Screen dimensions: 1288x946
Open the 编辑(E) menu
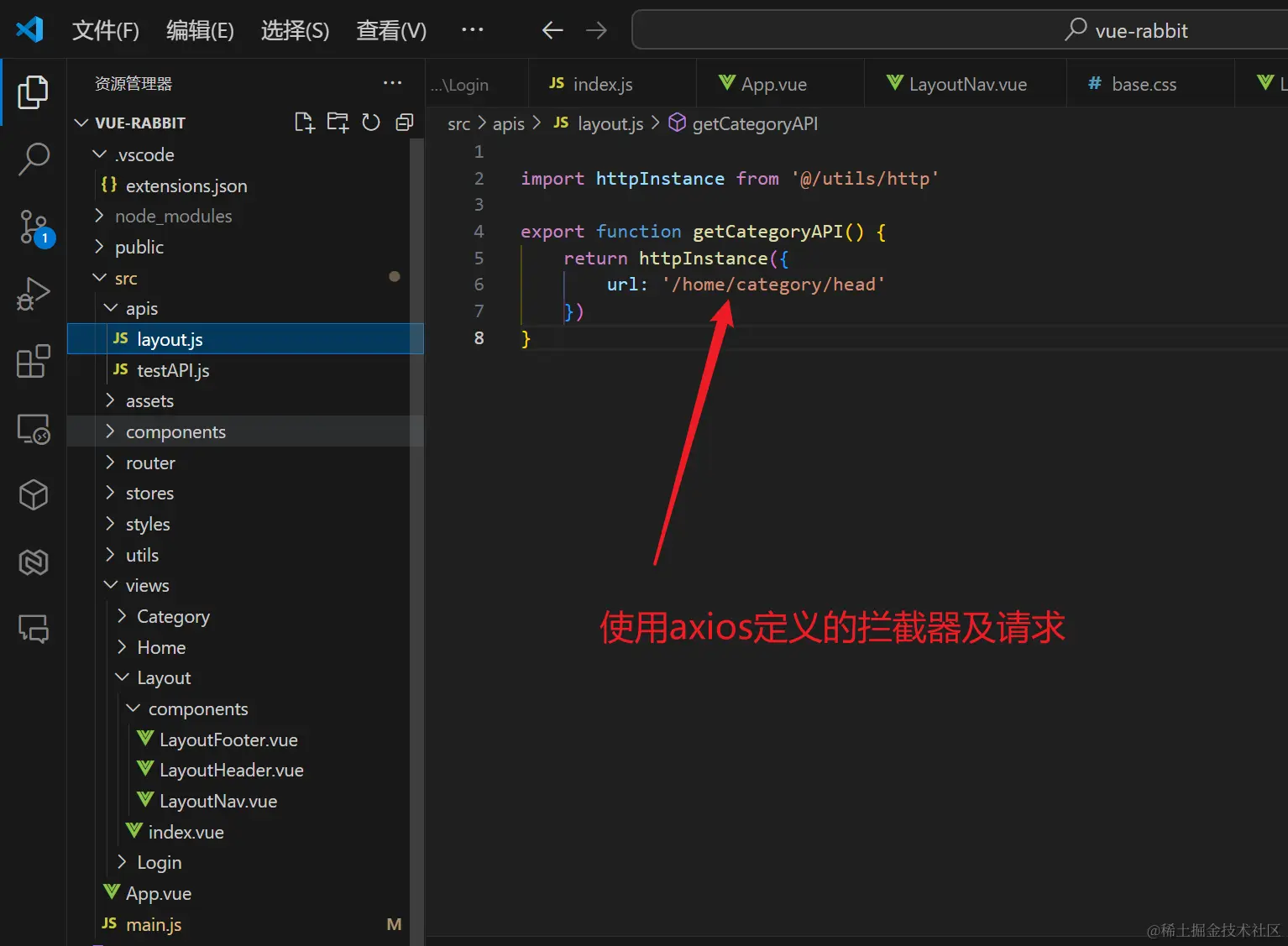(x=200, y=31)
